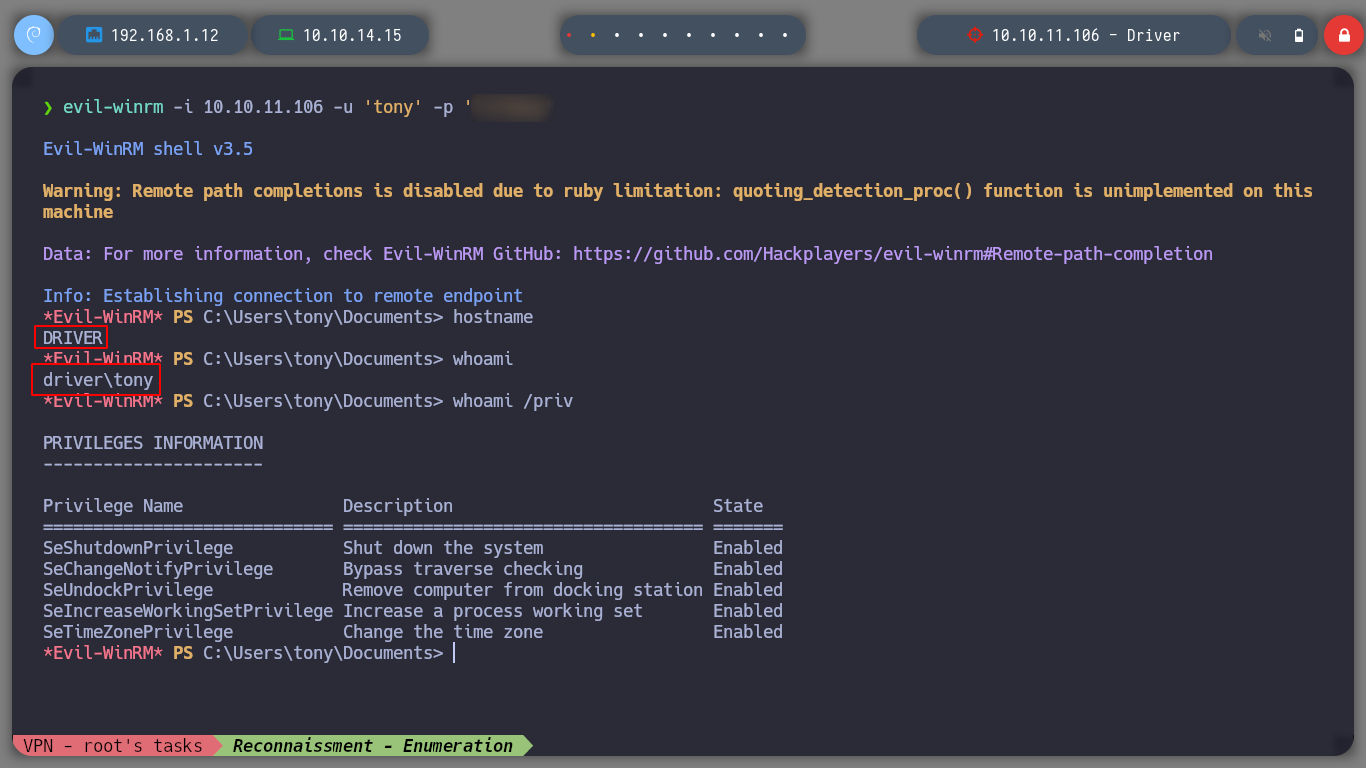Click the "SeChangeNotifyPrivilege" row name
This screenshot has height=768, width=1366.
pos(158,569)
